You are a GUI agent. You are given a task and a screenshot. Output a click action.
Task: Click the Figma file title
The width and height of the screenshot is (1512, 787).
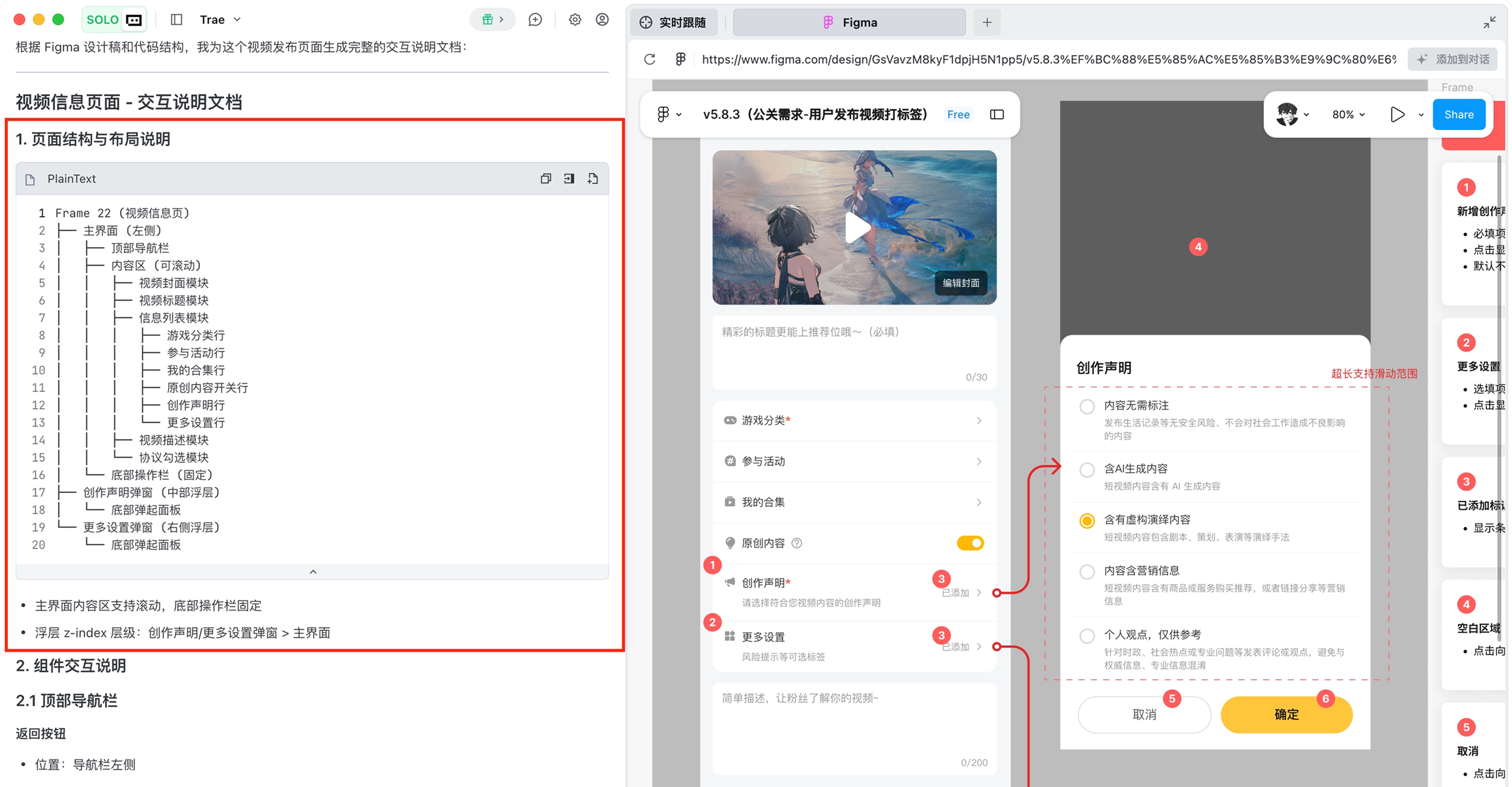[x=815, y=114]
